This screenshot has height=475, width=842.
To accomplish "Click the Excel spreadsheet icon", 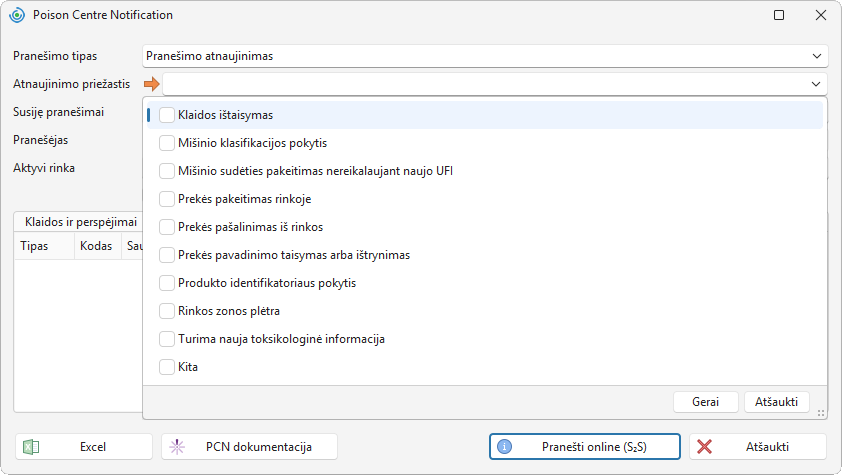I will pos(31,447).
